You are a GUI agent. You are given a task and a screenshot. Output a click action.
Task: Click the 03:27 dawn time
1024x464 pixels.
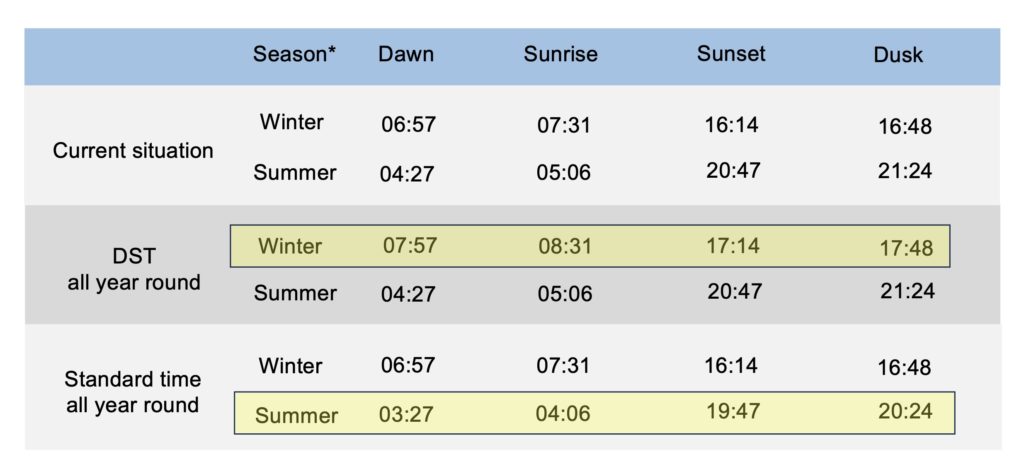[x=406, y=415]
